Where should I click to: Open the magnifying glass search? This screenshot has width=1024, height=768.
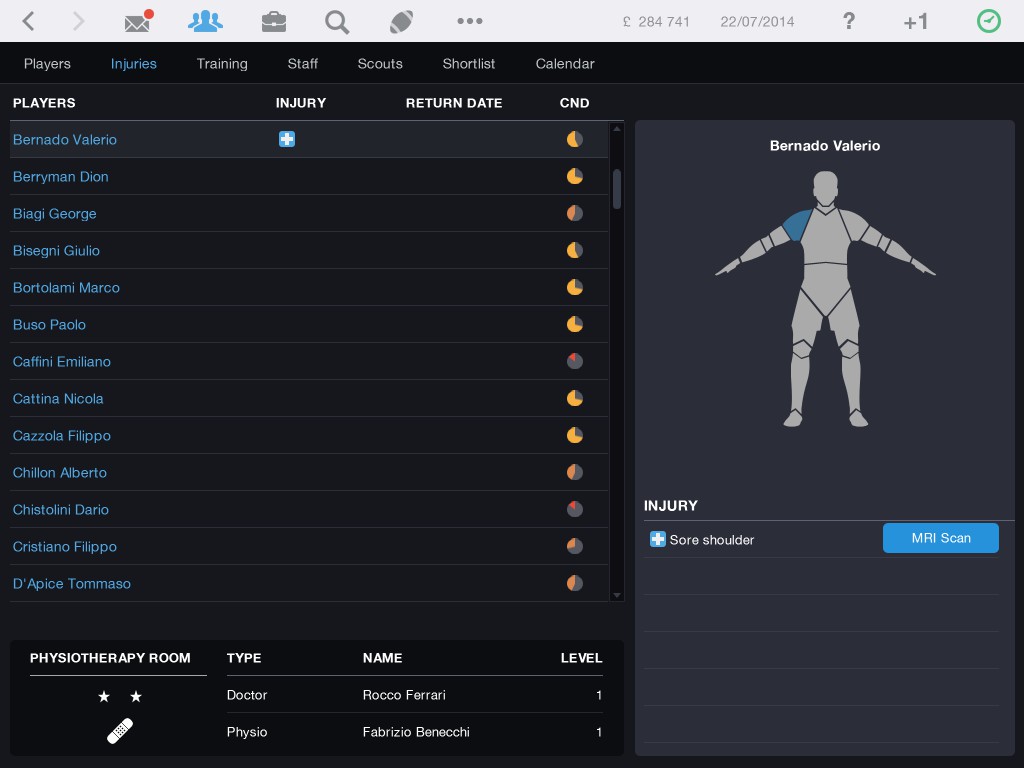(337, 21)
